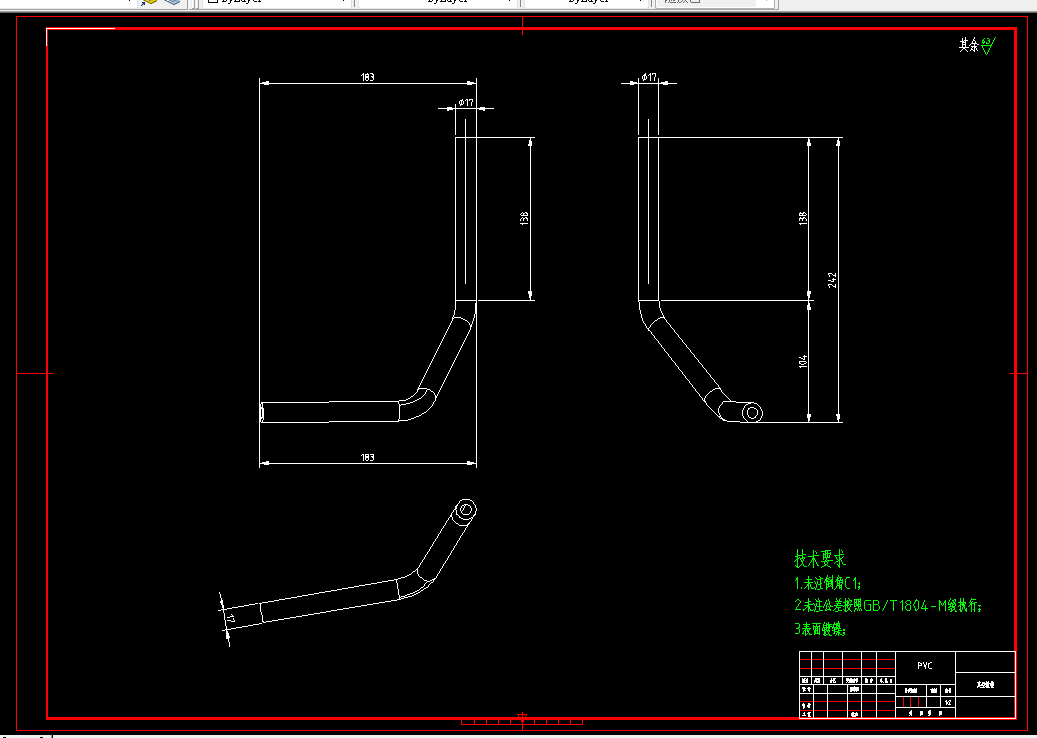Screen dimensions: 1037x738
Task: Click the 其余 surface roughness note
Action: [977, 45]
